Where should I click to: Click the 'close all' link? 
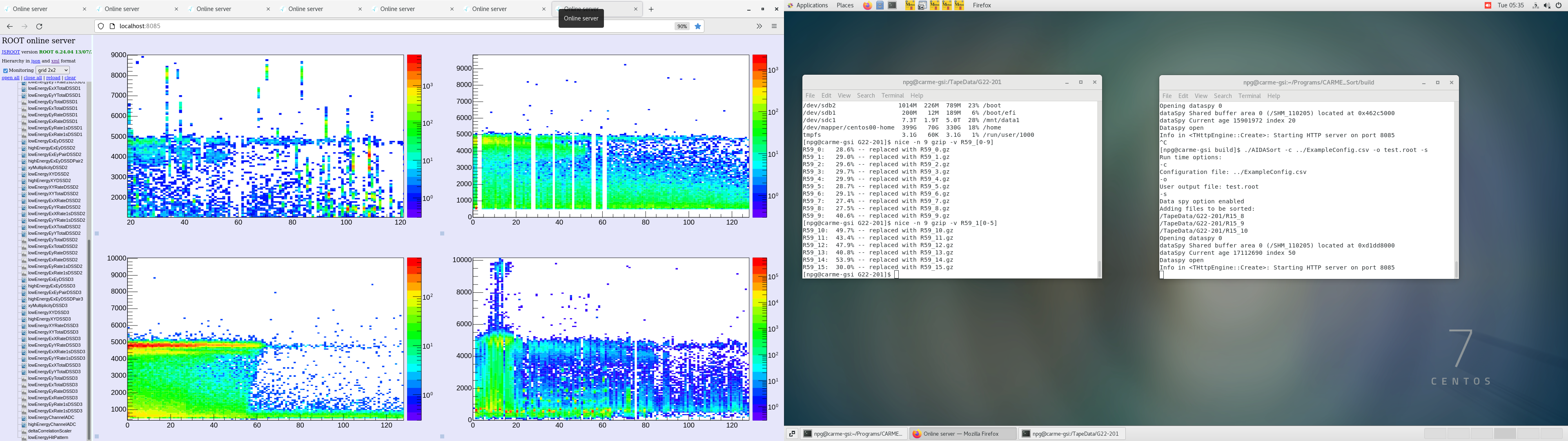point(33,78)
